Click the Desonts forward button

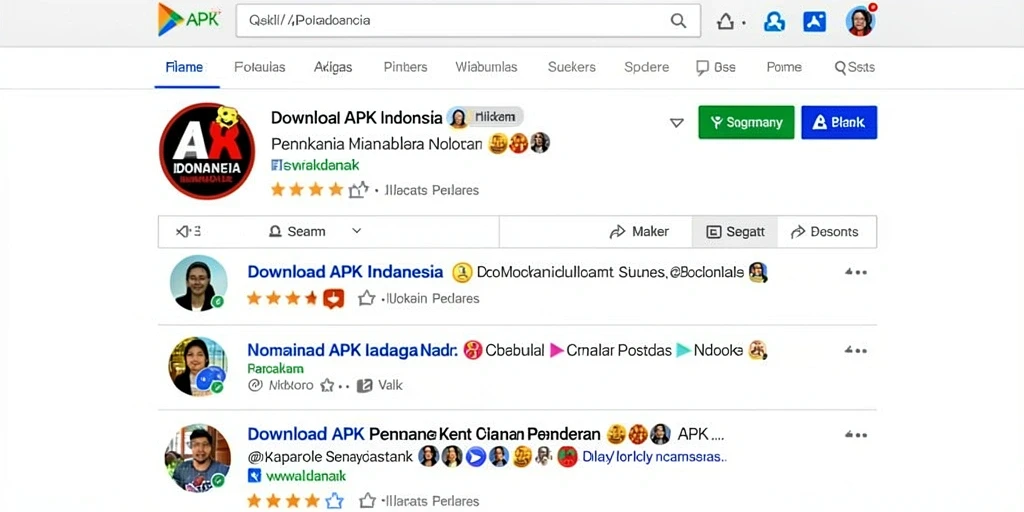tap(824, 232)
